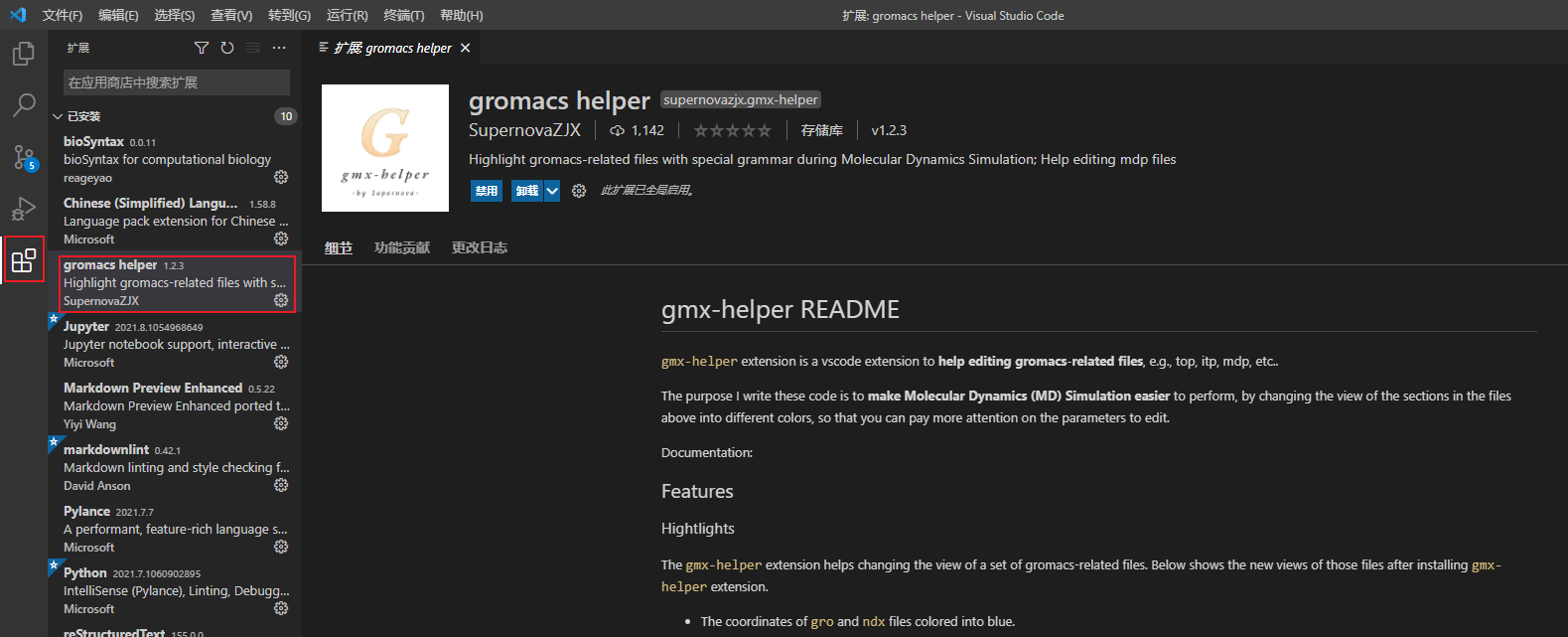Click the filter extensions funnel icon
Screen dimensions: 1568x637
(202, 48)
